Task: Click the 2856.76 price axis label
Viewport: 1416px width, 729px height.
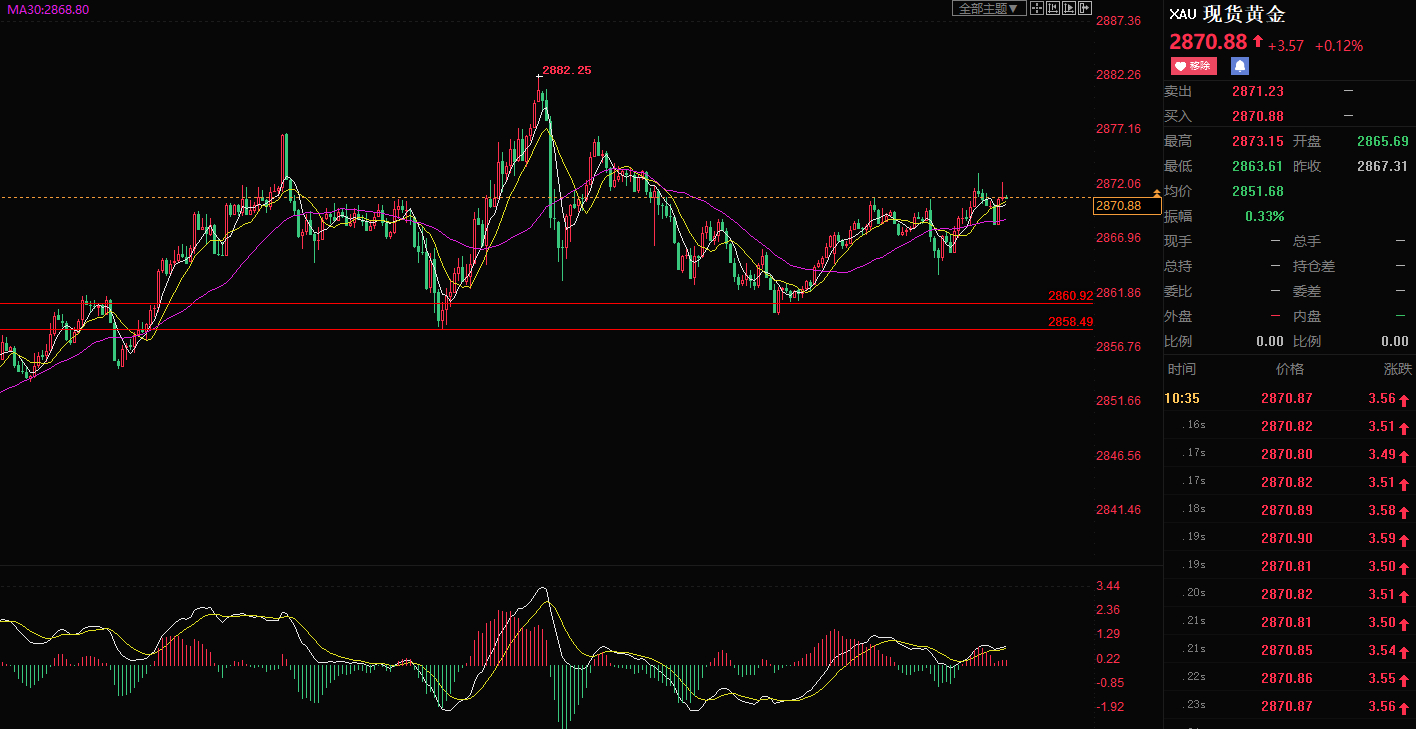Action: [1119, 346]
